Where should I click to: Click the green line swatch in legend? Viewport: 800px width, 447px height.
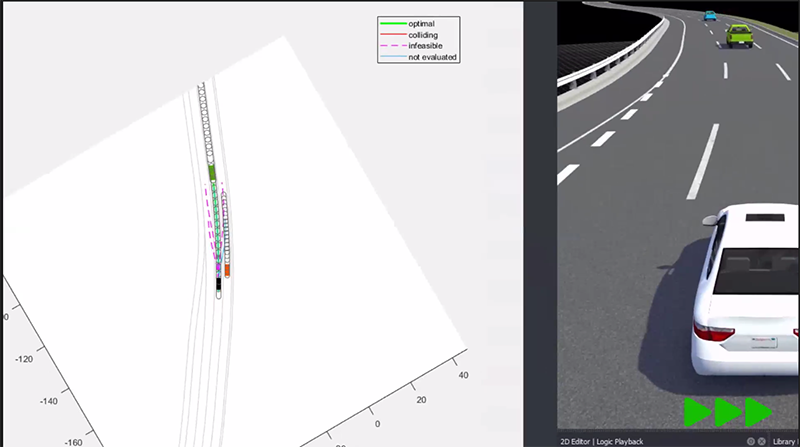pos(392,22)
